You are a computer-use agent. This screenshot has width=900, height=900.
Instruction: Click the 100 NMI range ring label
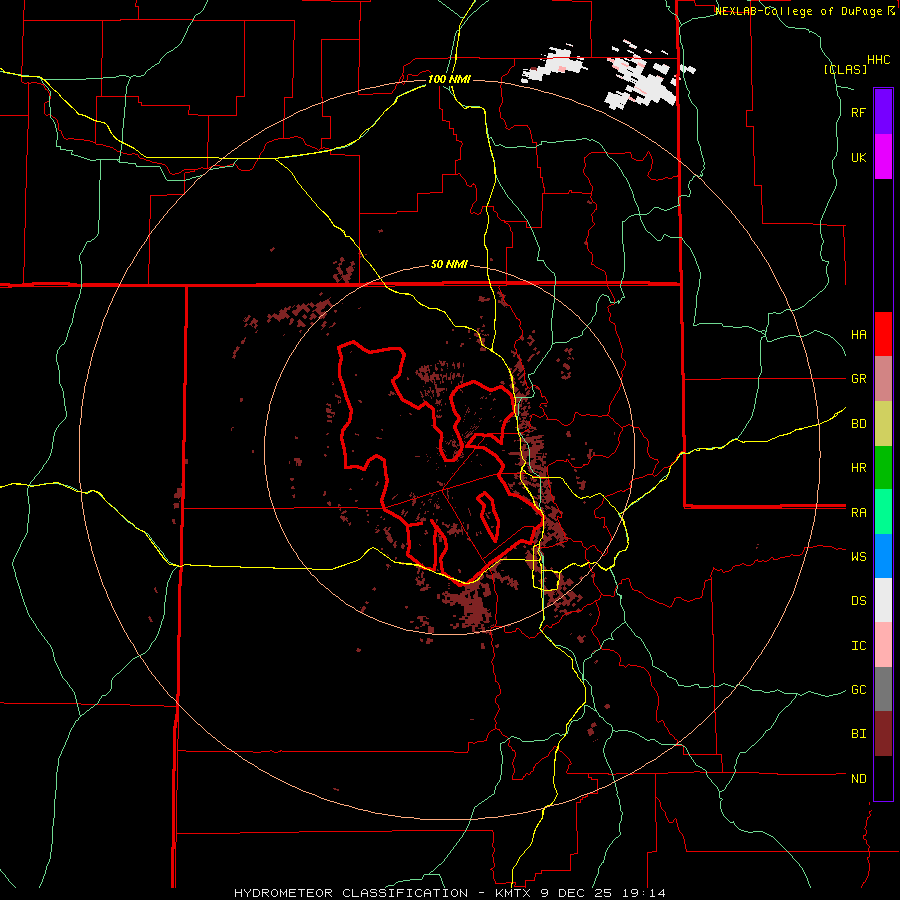449,79
